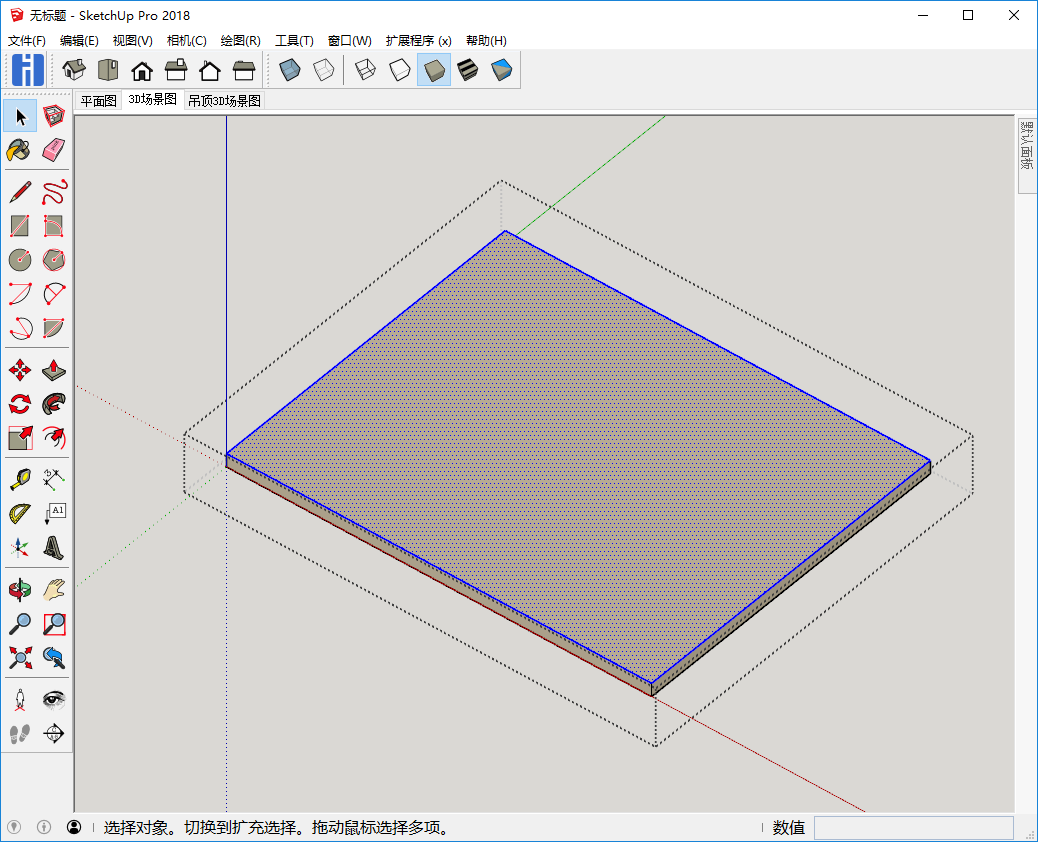This screenshot has width=1038, height=842.
Task: Switch to Iso view house icon
Action: tap(74, 70)
